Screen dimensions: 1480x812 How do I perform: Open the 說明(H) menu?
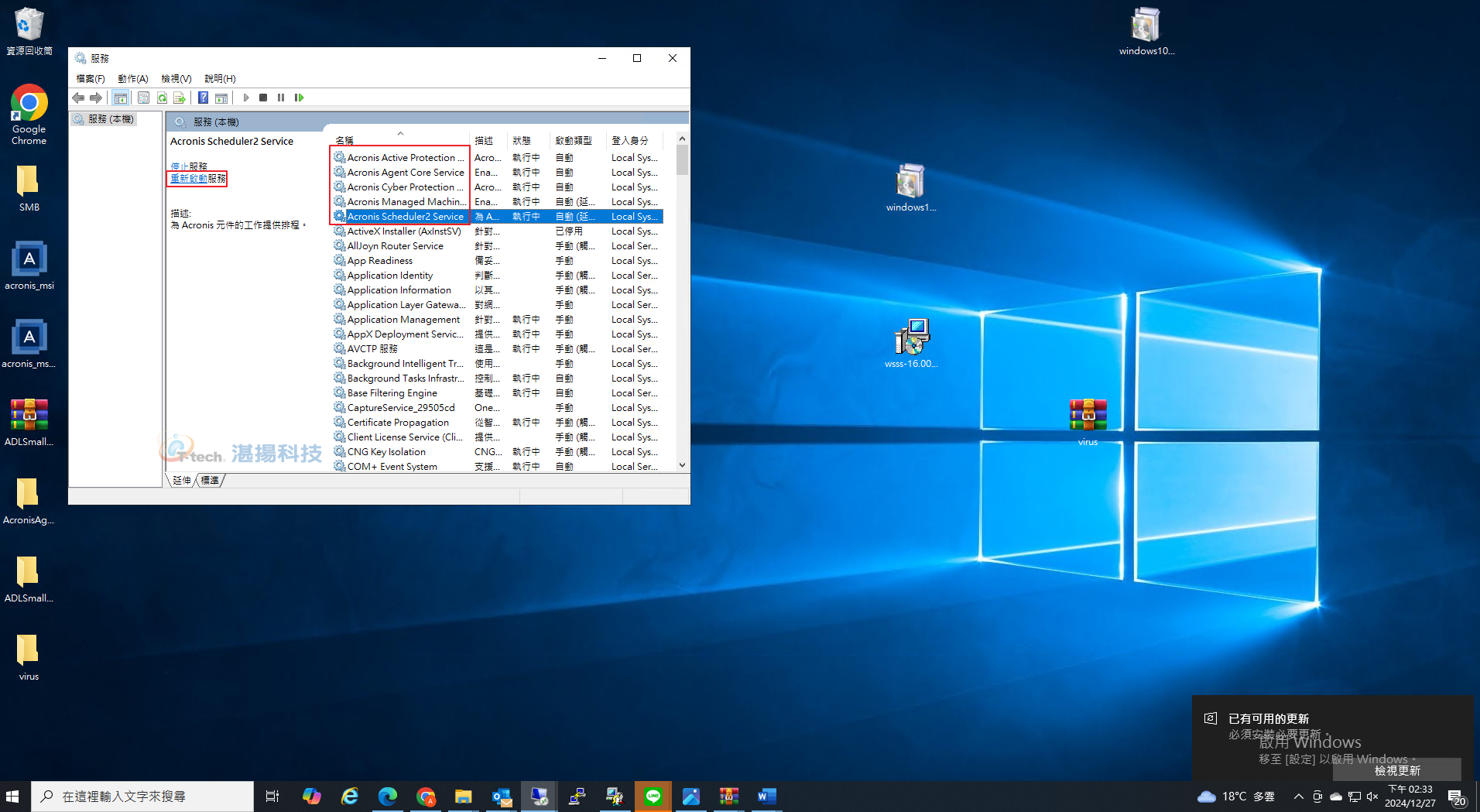coord(220,79)
